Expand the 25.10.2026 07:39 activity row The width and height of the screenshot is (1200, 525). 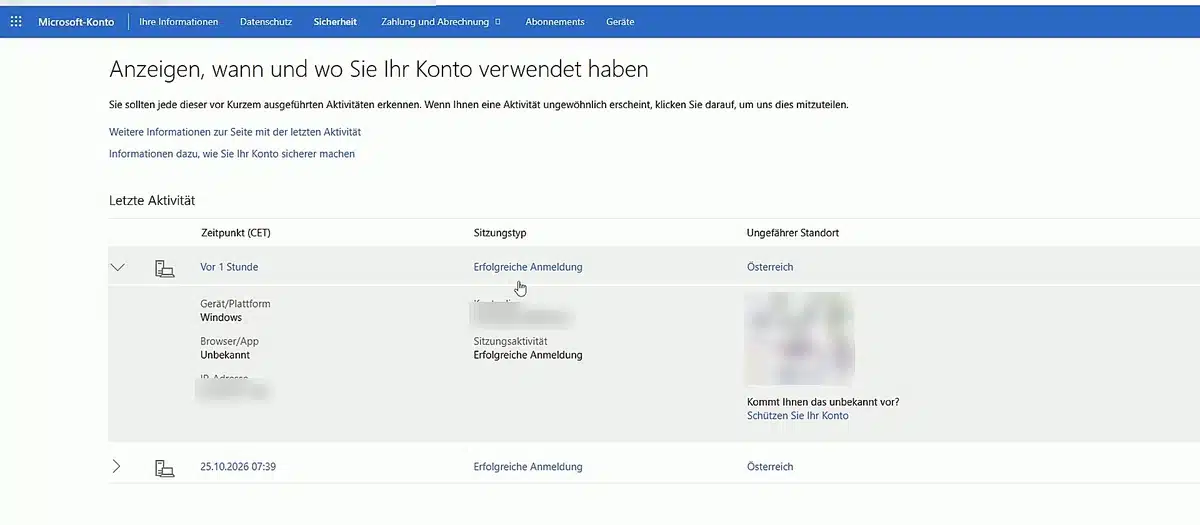117,466
